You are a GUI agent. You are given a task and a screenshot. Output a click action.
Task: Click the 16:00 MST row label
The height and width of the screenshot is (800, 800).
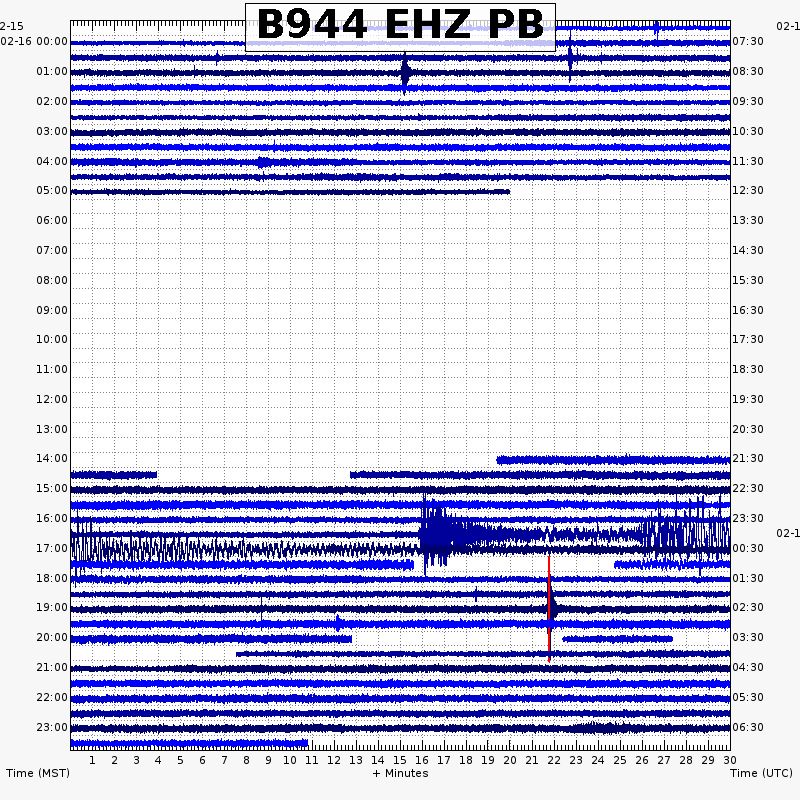[52, 518]
